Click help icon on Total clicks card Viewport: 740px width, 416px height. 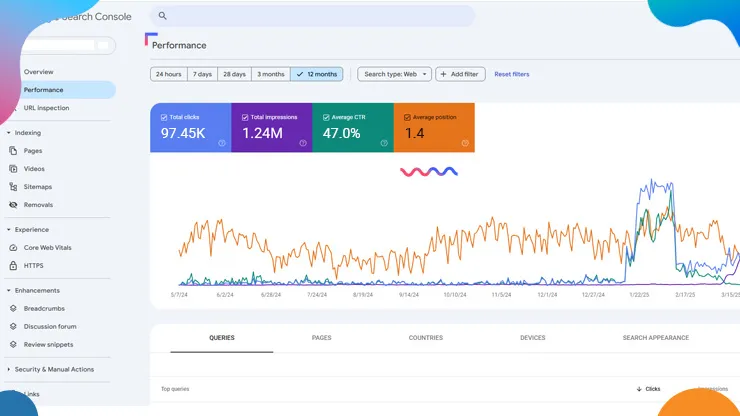click(221, 143)
